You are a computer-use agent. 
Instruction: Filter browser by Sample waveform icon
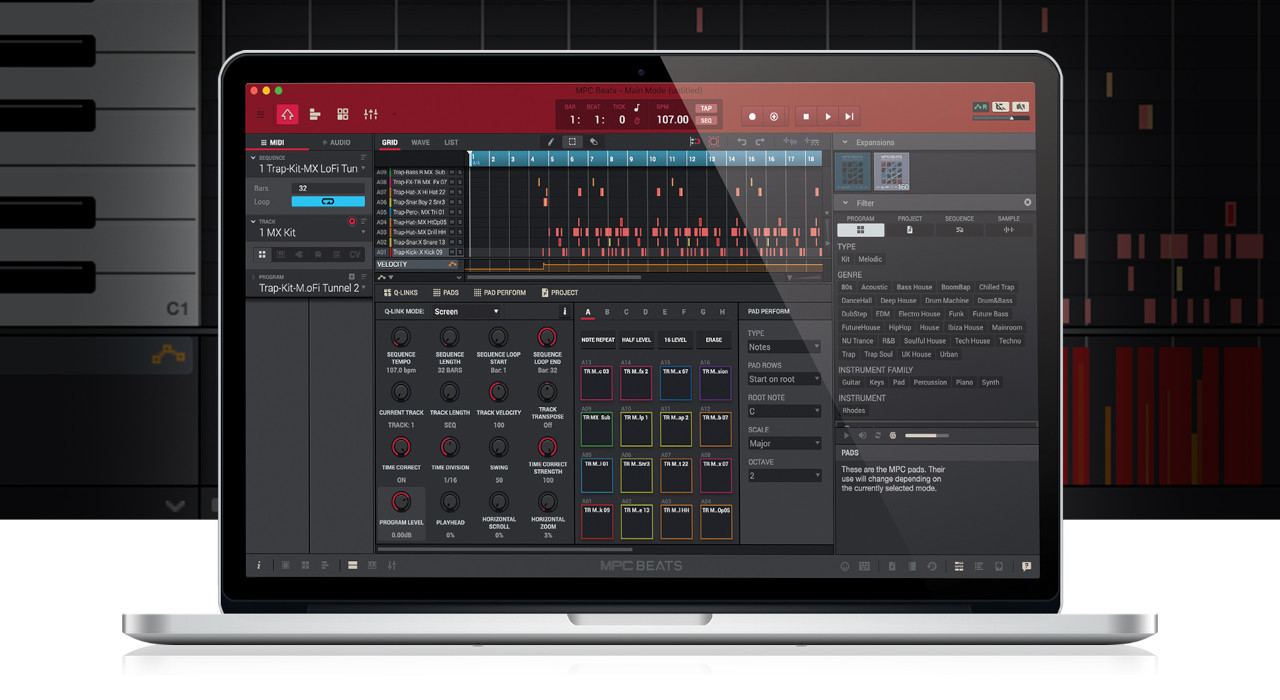coord(1008,230)
